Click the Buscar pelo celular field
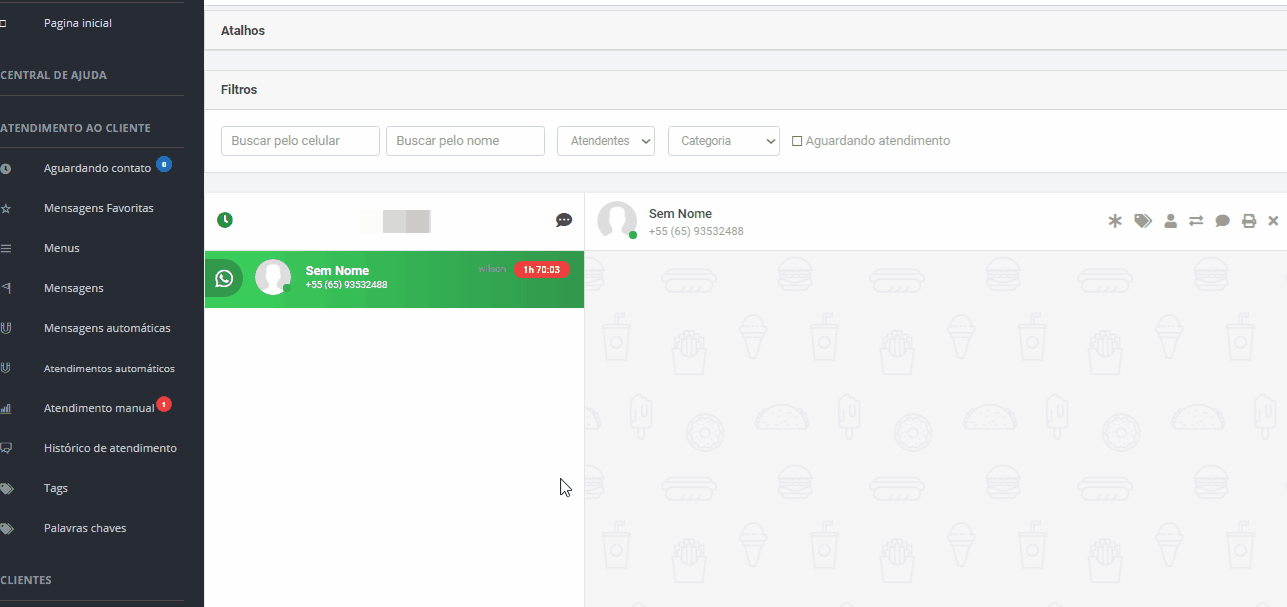 click(x=300, y=141)
